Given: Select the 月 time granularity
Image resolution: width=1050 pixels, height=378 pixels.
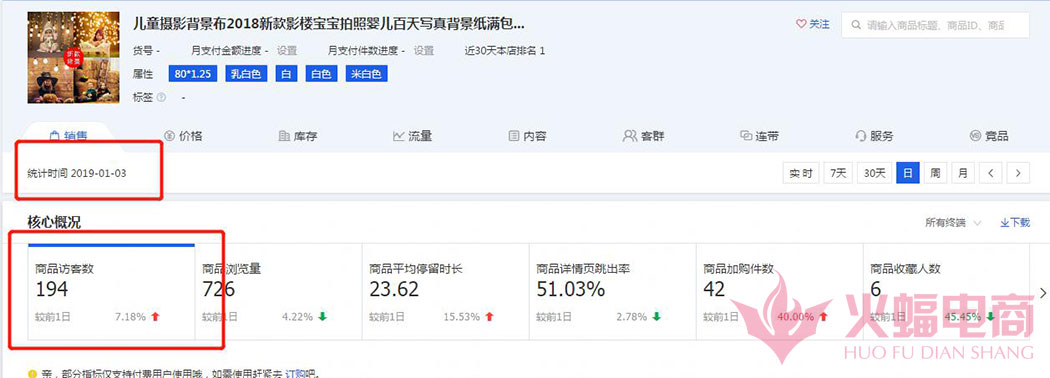Looking at the screenshot, I should click(963, 173).
